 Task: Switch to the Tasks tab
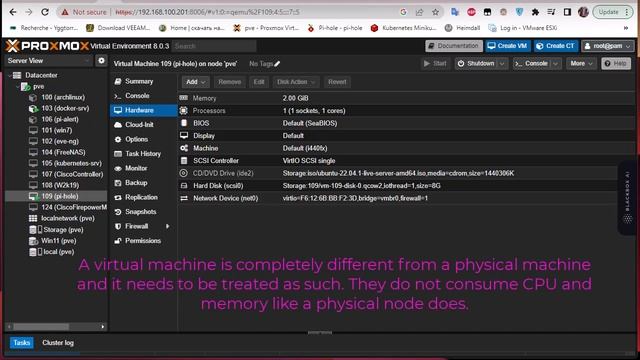coord(21,343)
